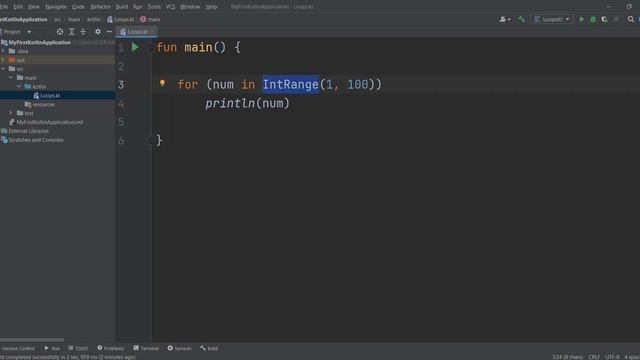Click the src breadcrumb in navigation bar

[57, 19]
